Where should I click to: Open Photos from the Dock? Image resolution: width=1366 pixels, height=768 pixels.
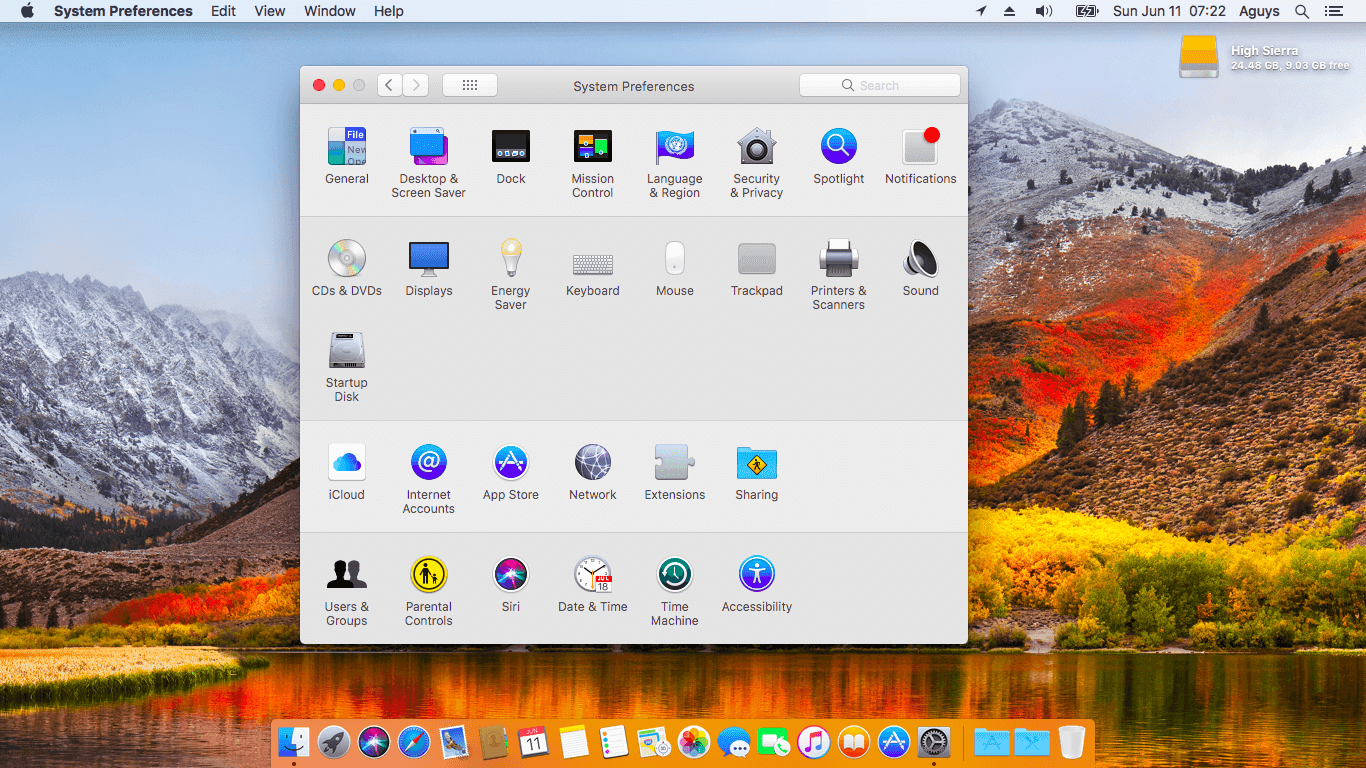[x=694, y=742]
